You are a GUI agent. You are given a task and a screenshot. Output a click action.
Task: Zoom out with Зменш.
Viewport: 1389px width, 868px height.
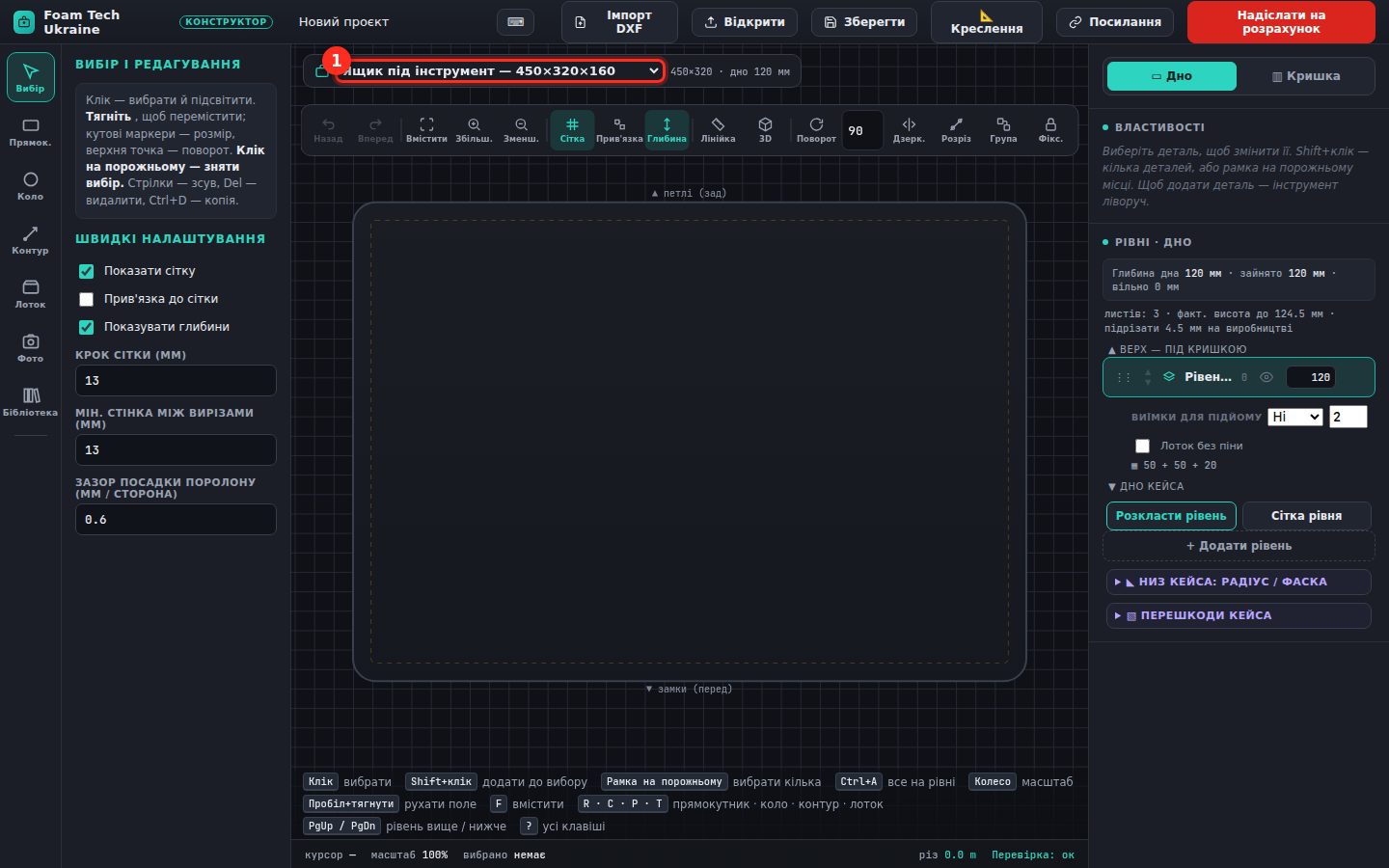(x=521, y=130)
